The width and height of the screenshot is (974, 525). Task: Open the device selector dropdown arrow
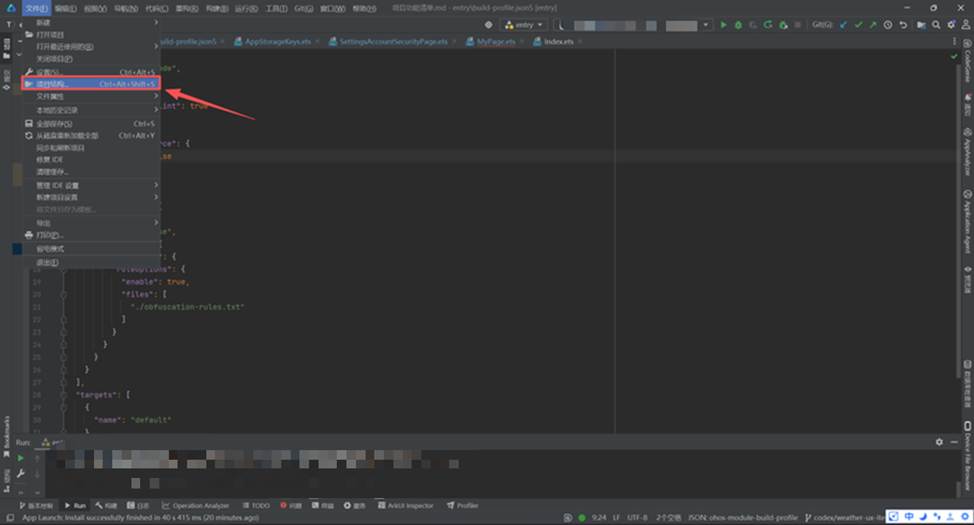704,24
